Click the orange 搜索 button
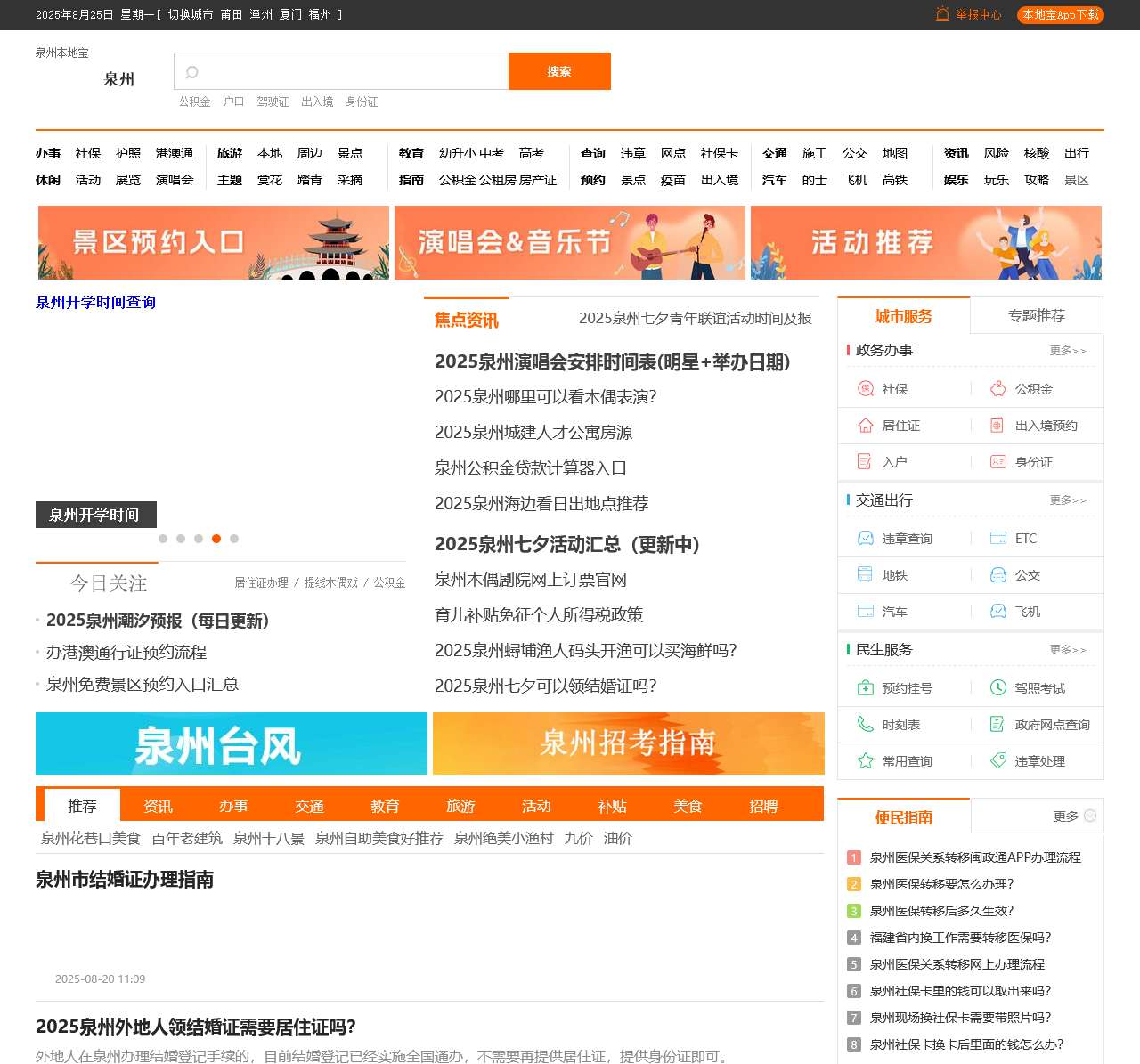 click(x=559, y=71)
